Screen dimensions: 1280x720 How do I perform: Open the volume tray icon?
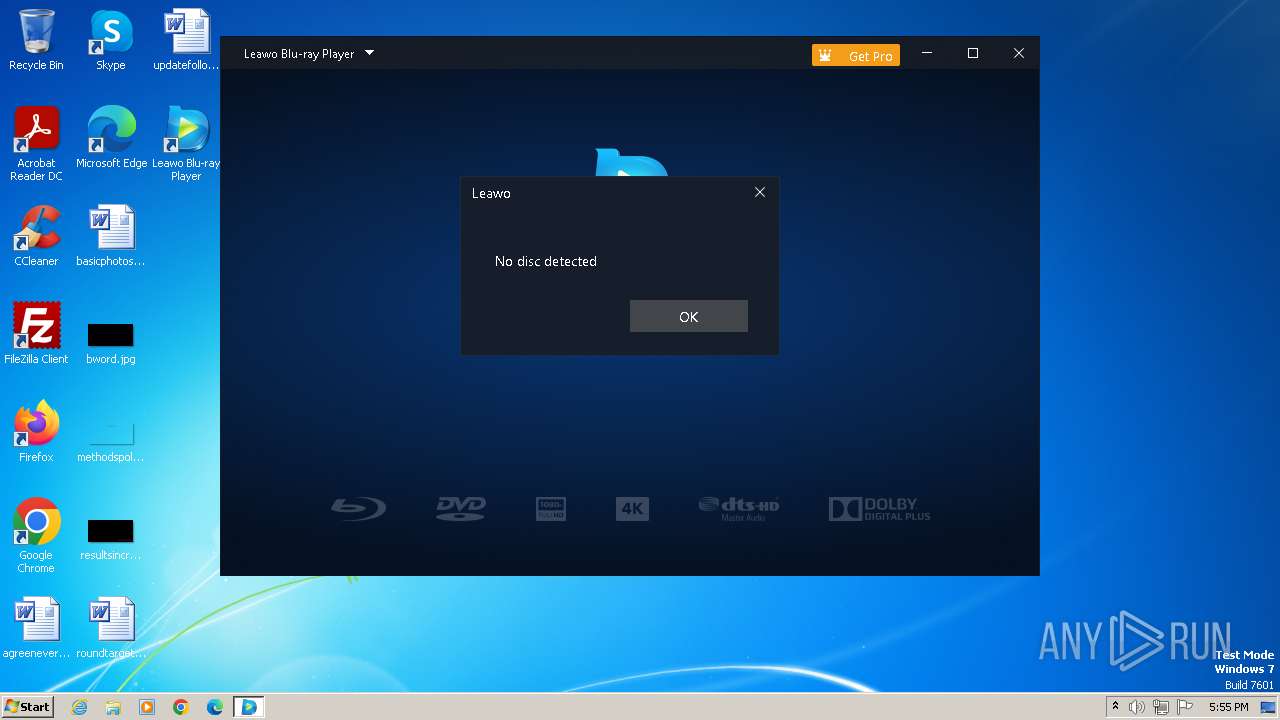click(1137, 707)
